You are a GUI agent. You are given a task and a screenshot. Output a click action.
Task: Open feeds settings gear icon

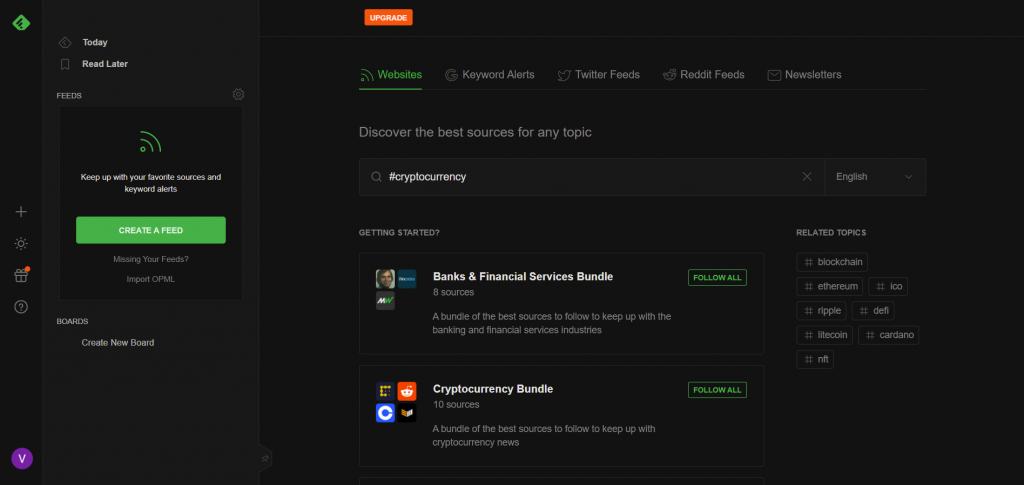point(238,95)
